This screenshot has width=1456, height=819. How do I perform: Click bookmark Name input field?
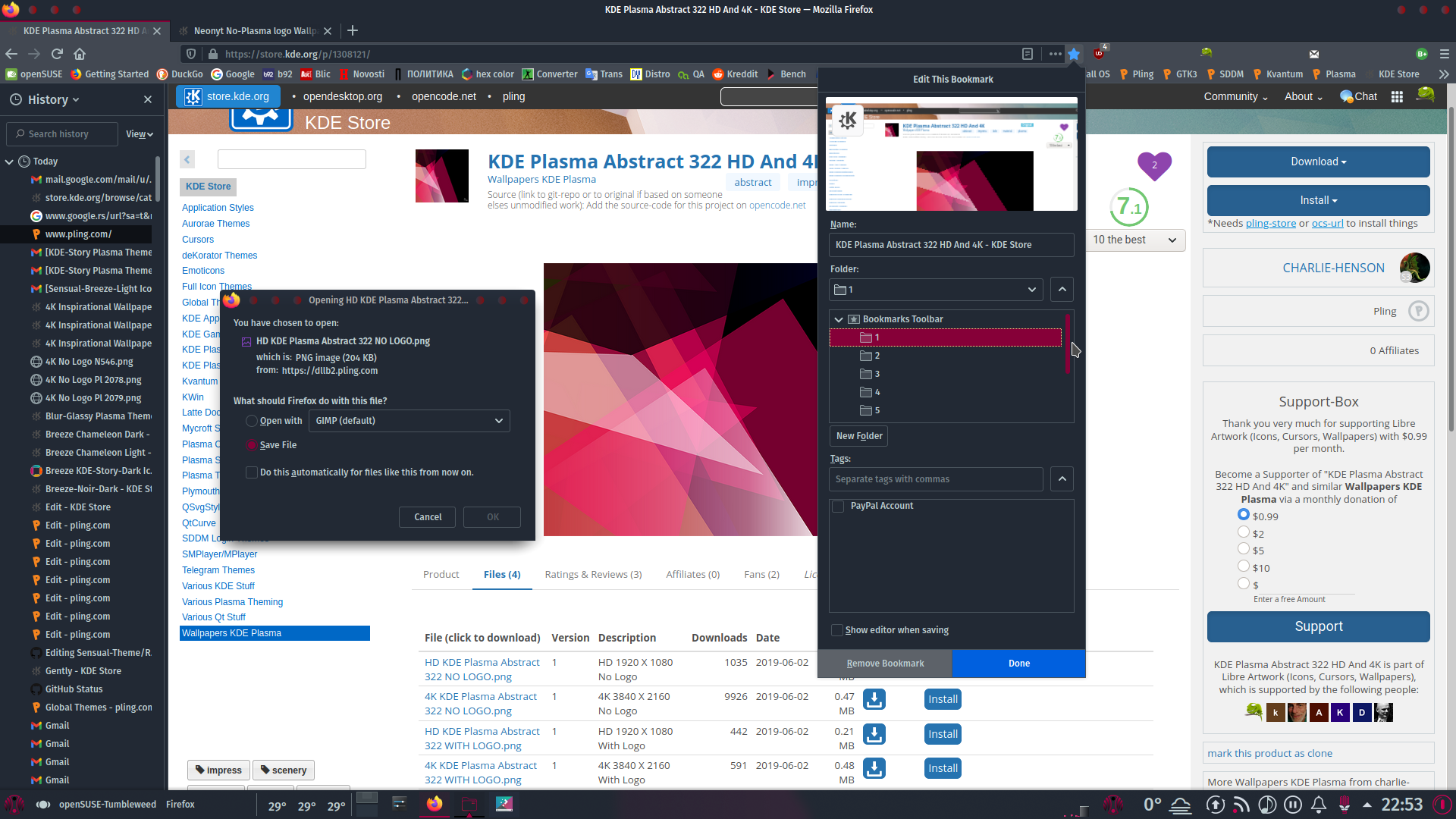(951, 245)
